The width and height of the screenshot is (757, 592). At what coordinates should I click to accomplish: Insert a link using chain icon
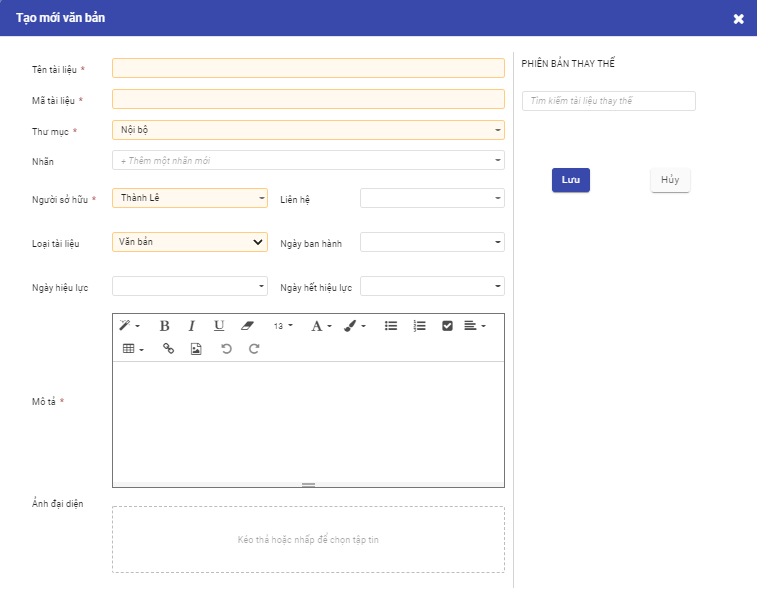[168, 349]
